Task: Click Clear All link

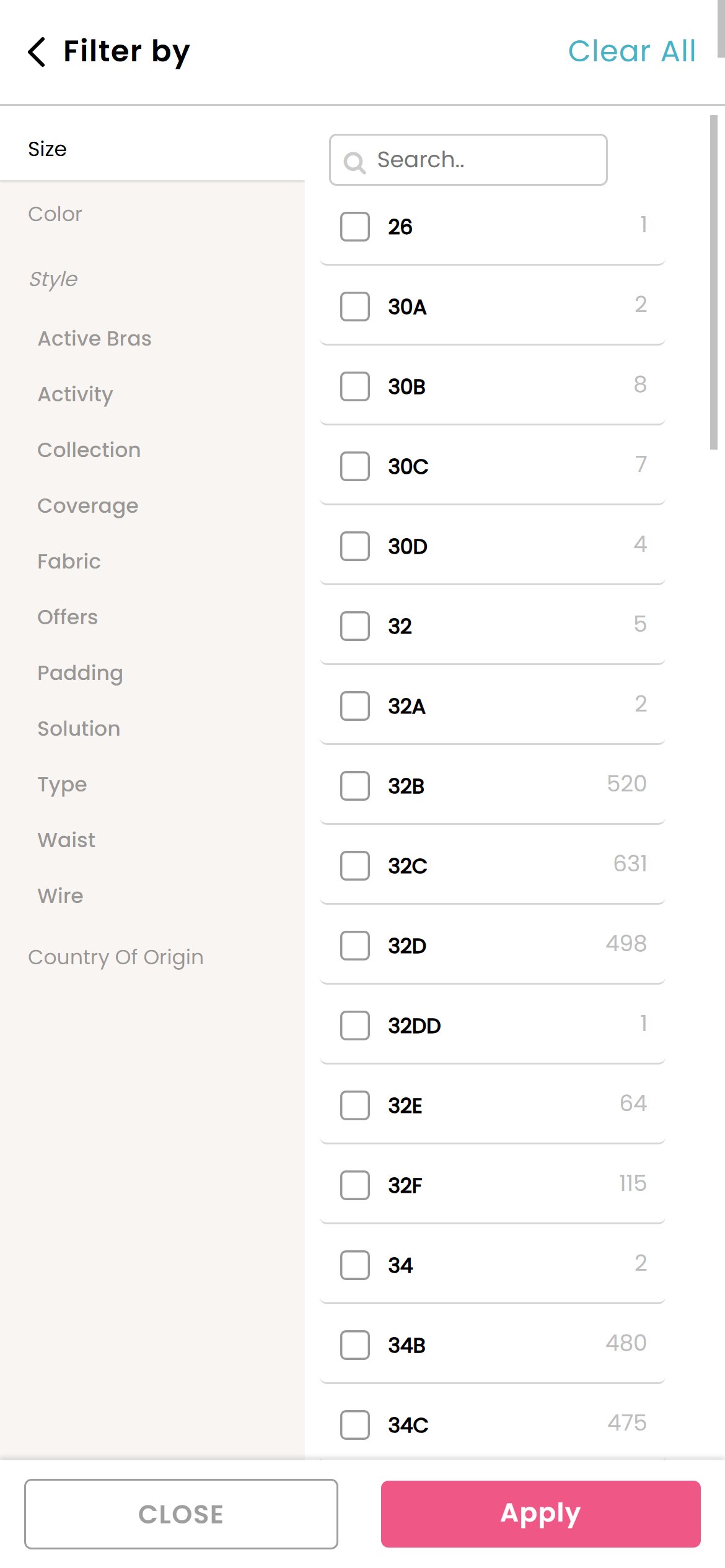Action: coord(632,51)
